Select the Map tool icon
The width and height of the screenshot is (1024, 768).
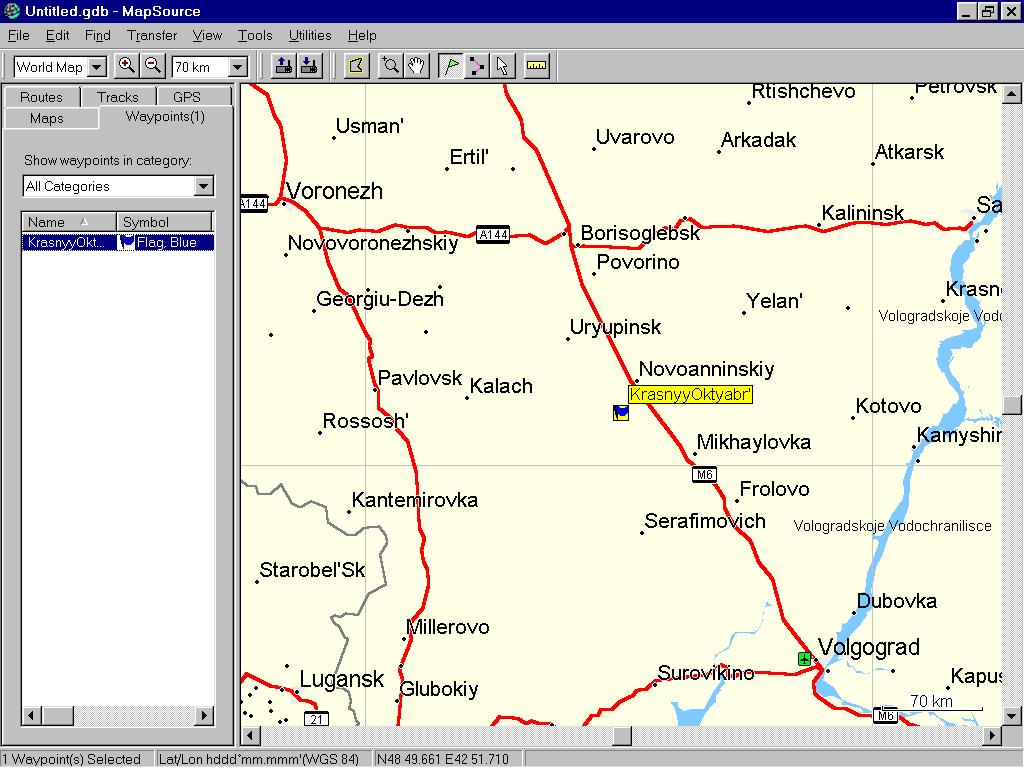pyautogui.click(x=357, y=66)
